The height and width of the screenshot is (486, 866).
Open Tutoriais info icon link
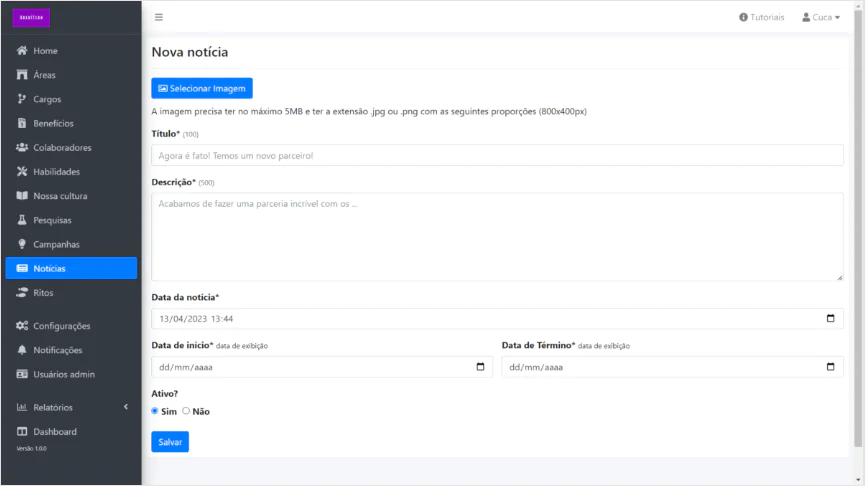(743, 17)
